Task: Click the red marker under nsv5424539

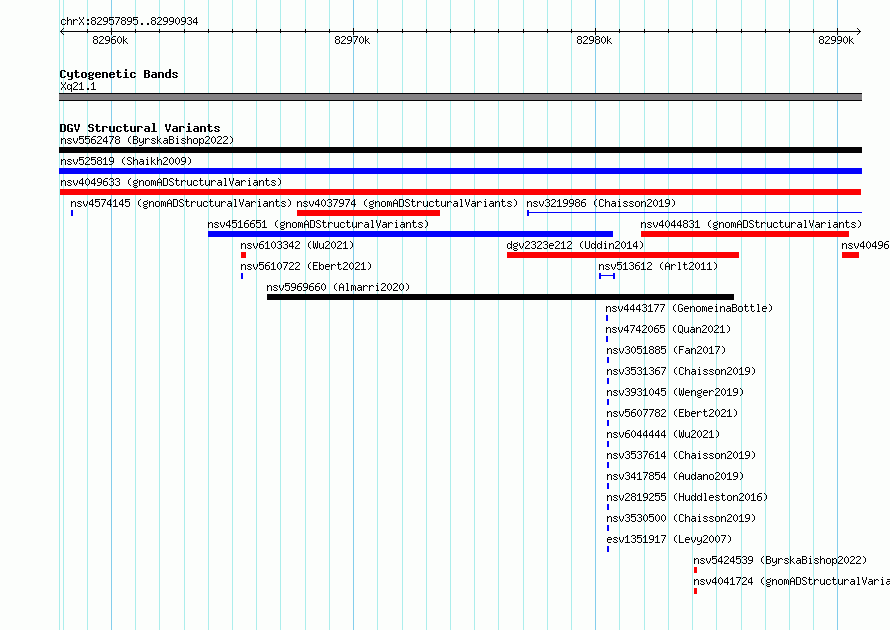Action: point(695,570)
